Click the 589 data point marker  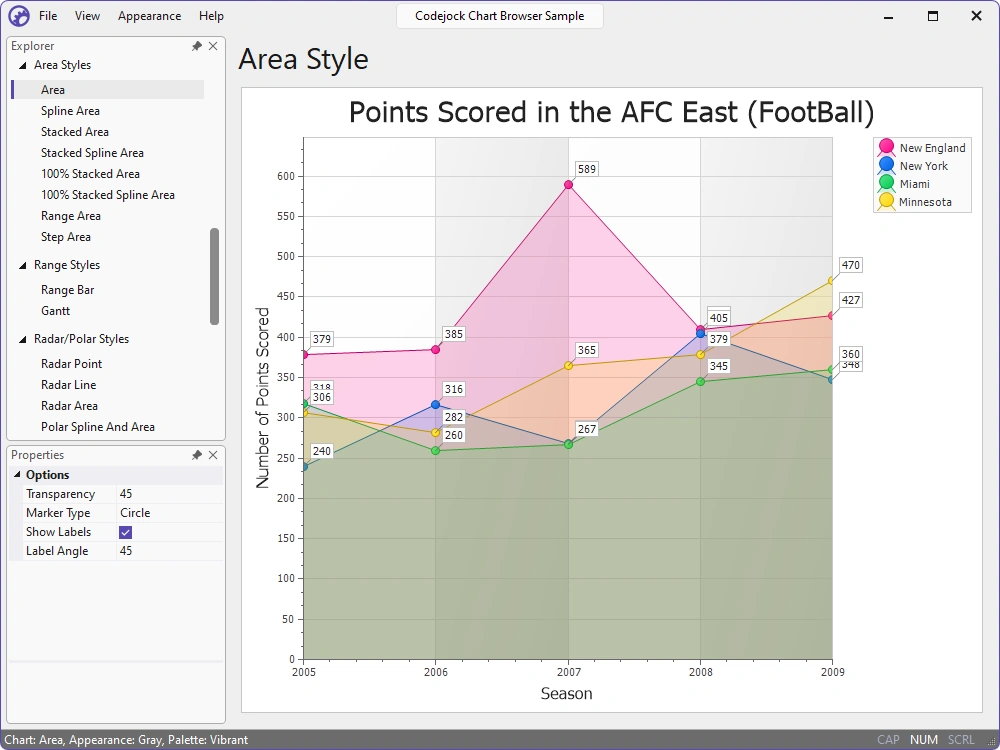point(568,185)
